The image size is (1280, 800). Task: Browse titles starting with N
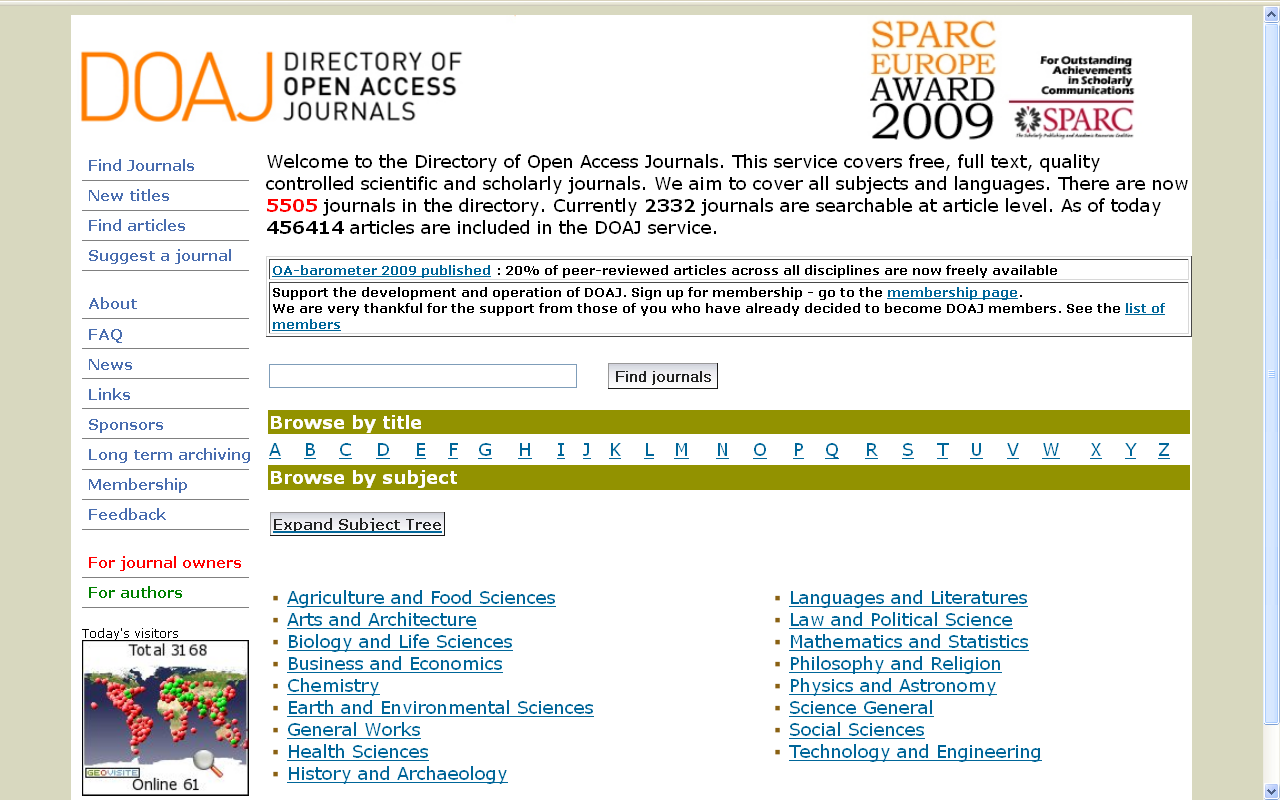coord(722,450)
